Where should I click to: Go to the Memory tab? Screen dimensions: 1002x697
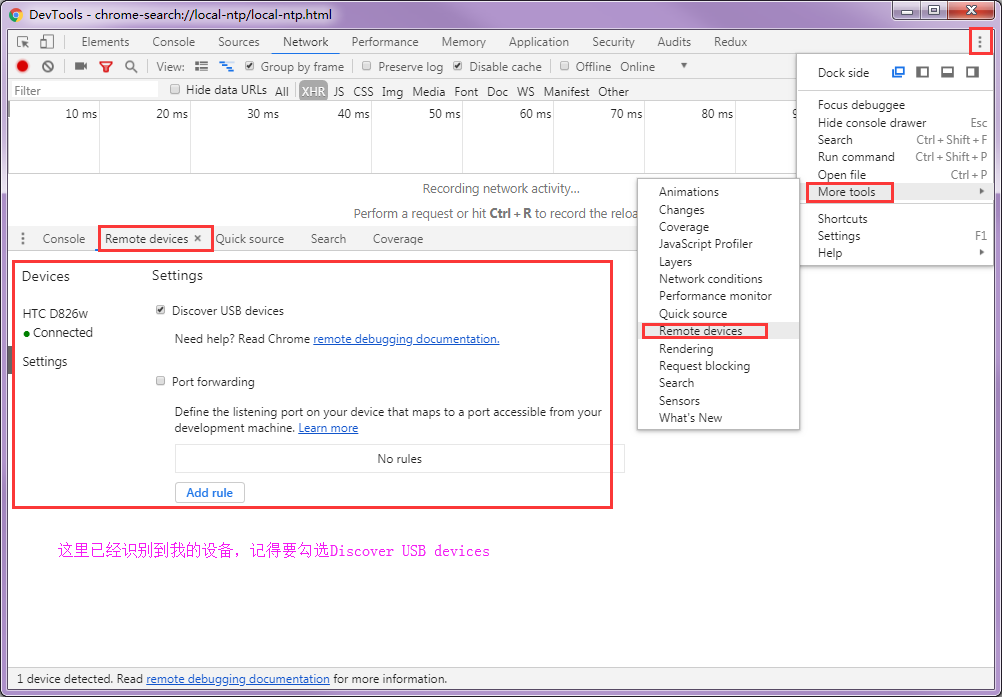coord(463,42)
